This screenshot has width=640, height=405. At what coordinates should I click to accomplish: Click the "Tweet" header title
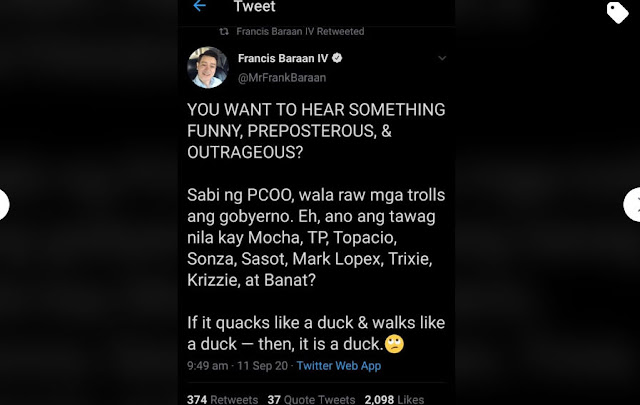tap(254, 7)
